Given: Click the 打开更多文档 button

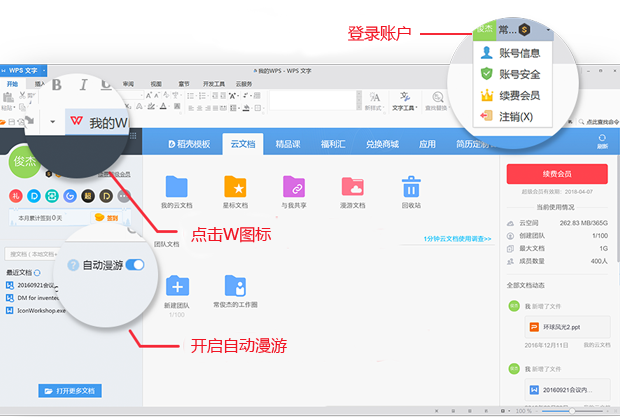Looking at the screenshot, I should tap(71, 390).
